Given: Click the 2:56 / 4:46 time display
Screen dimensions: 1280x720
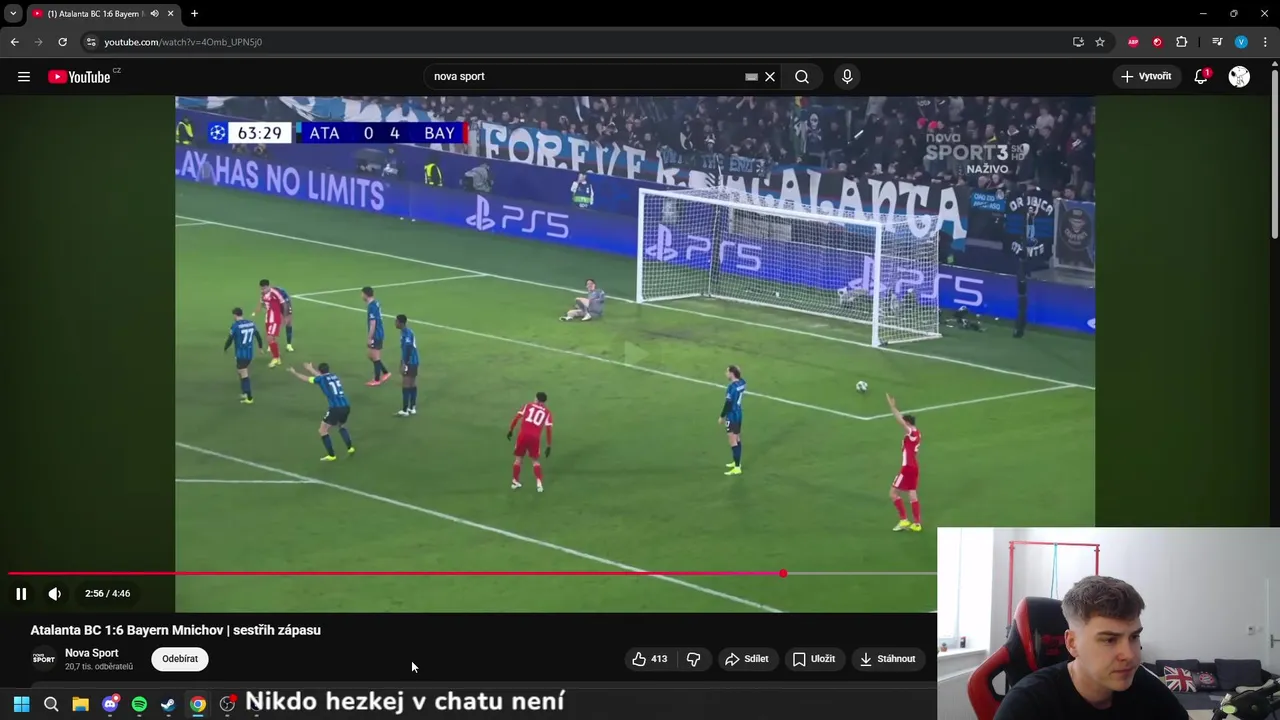Looking at the screenshot, I should (x=108, y=594).
